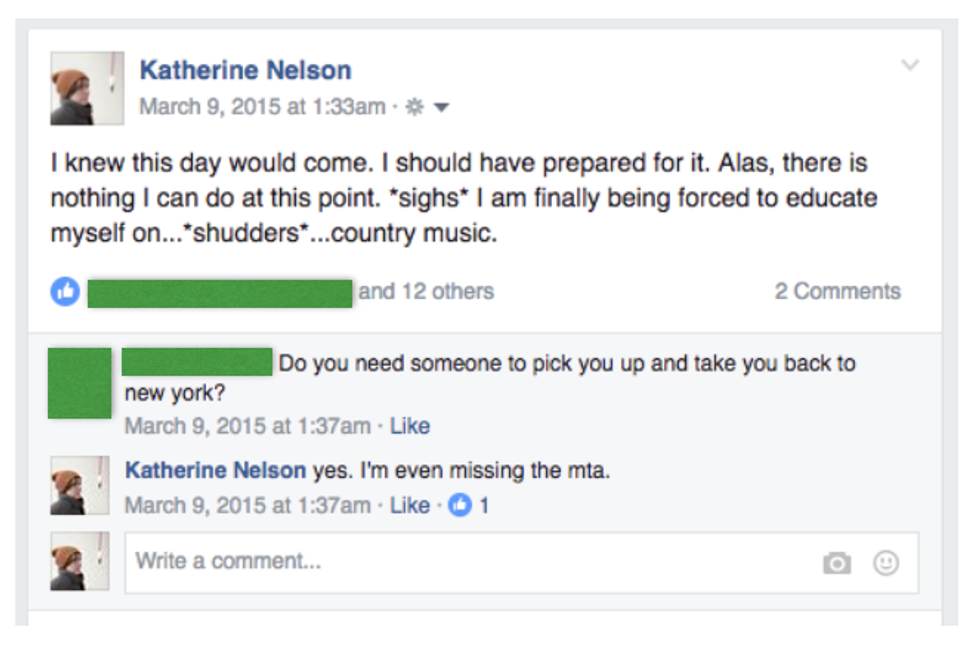Expand the audience selector arrow beside the gear
Viewport: 980px width, 653px height.
(x=441, y=107)
